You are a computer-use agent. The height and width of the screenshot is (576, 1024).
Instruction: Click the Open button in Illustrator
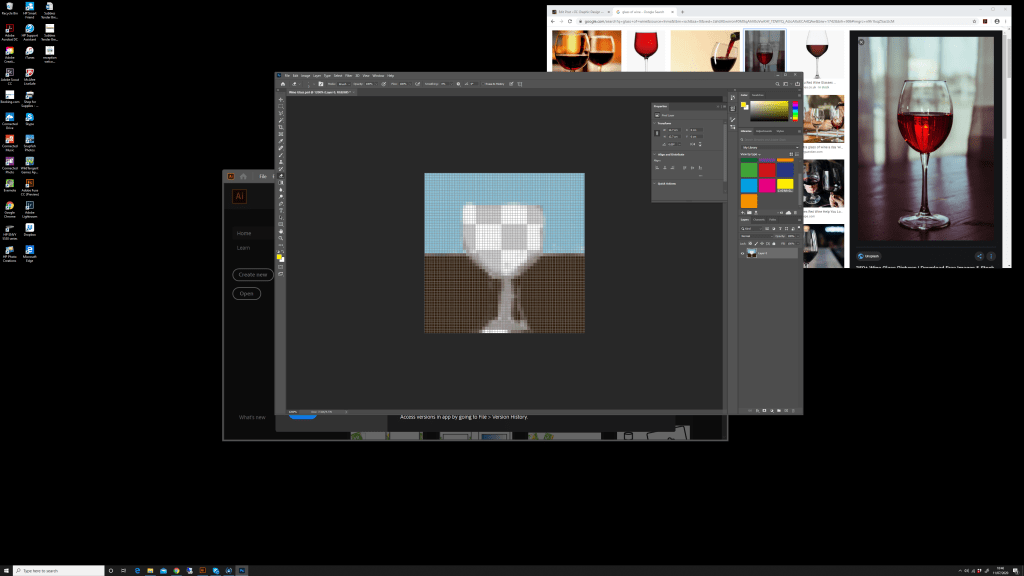pos(246,294)
